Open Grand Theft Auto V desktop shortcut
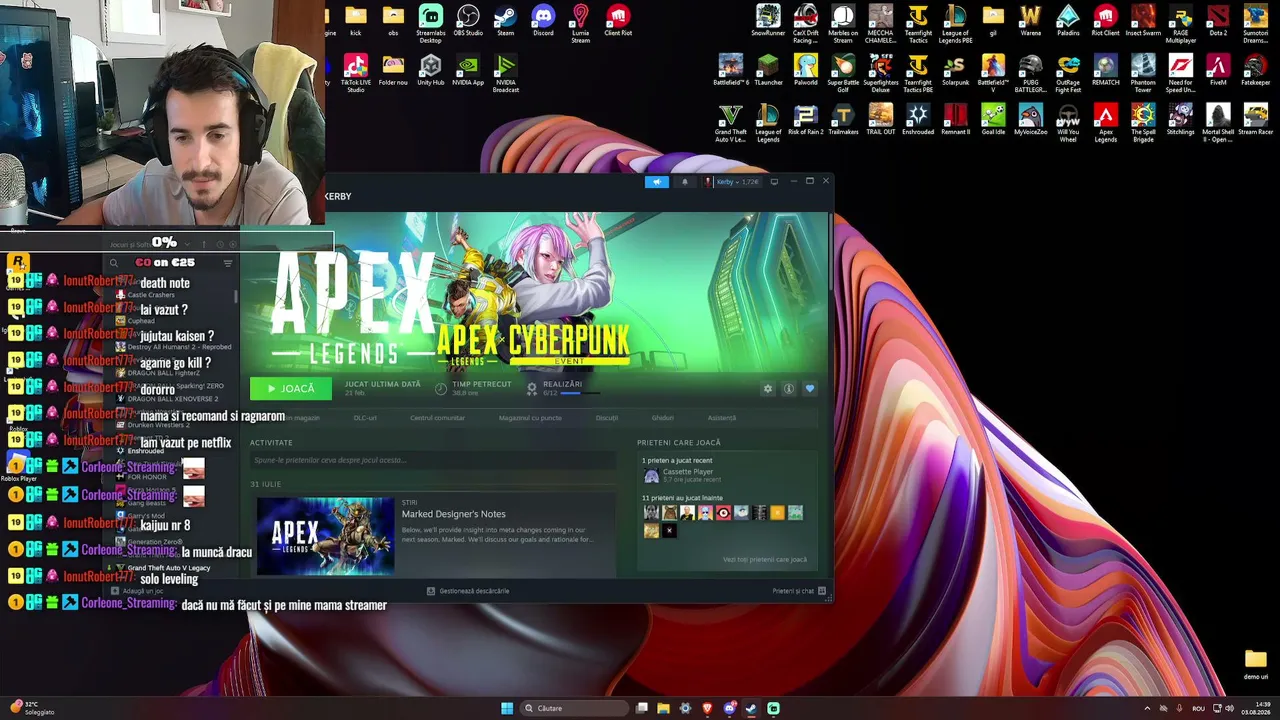The image size is (1280, 720). pos(731,124)
